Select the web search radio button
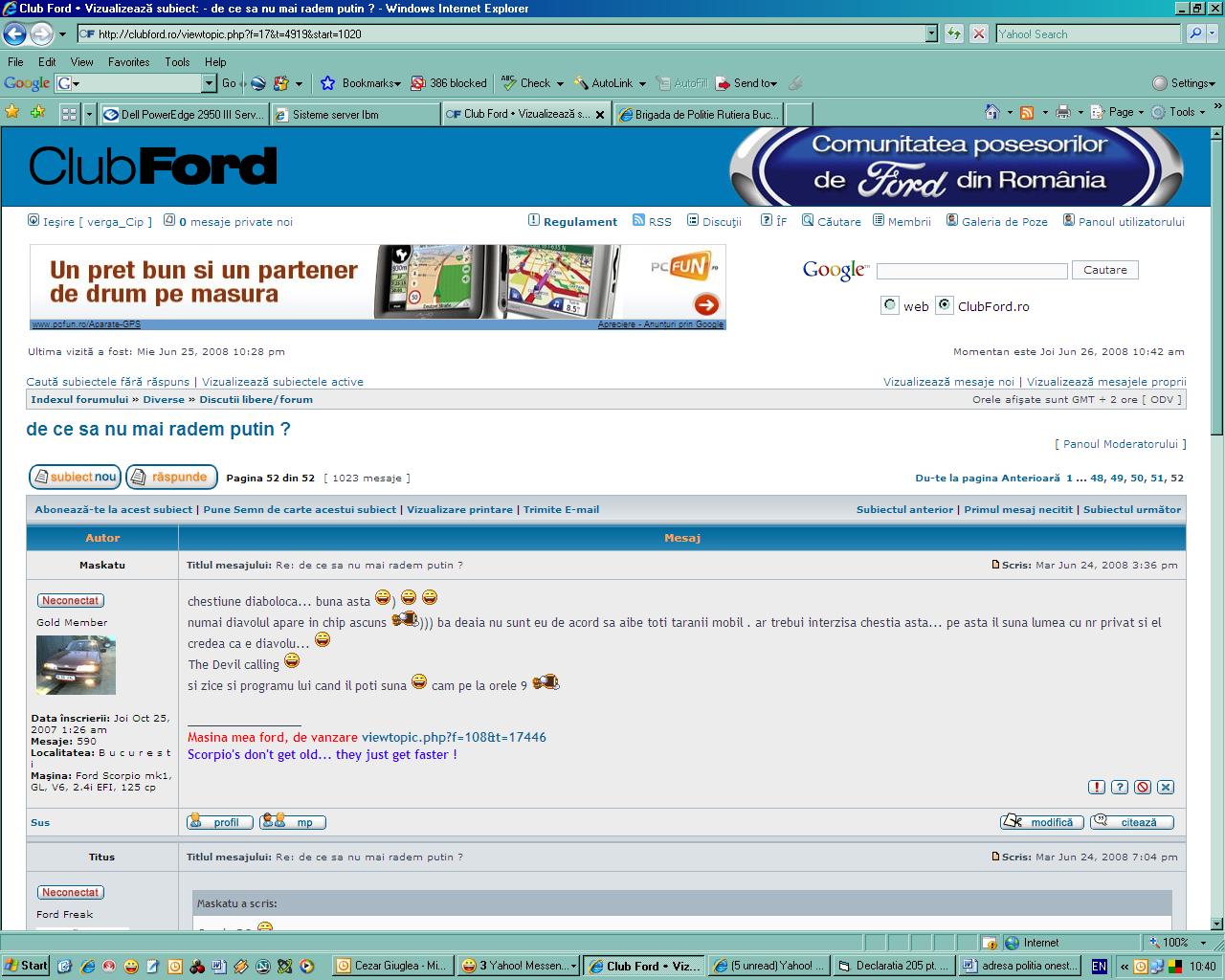1225x980 pixels. (890, 305)
